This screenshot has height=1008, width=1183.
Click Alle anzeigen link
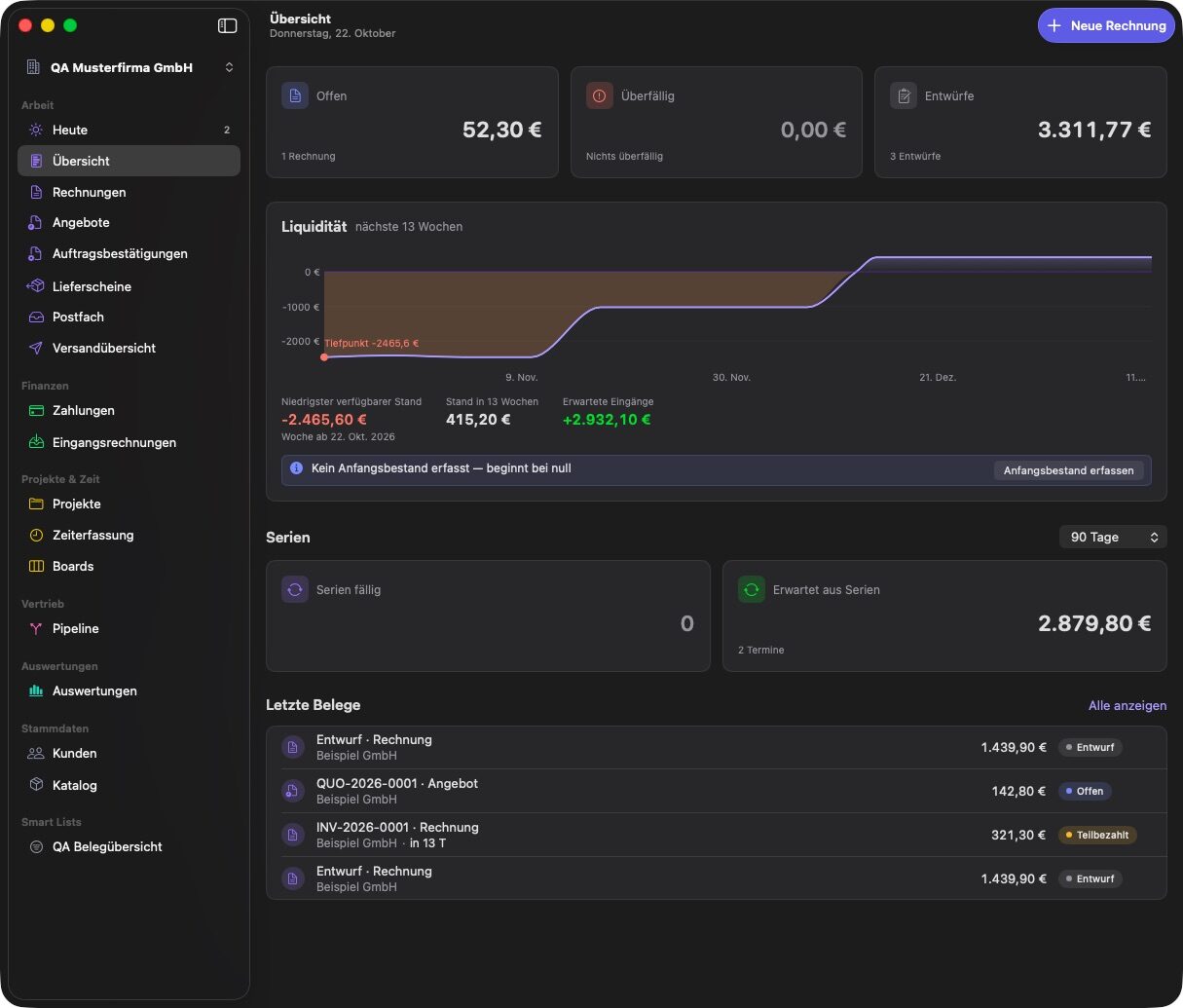click(1128, 705)
